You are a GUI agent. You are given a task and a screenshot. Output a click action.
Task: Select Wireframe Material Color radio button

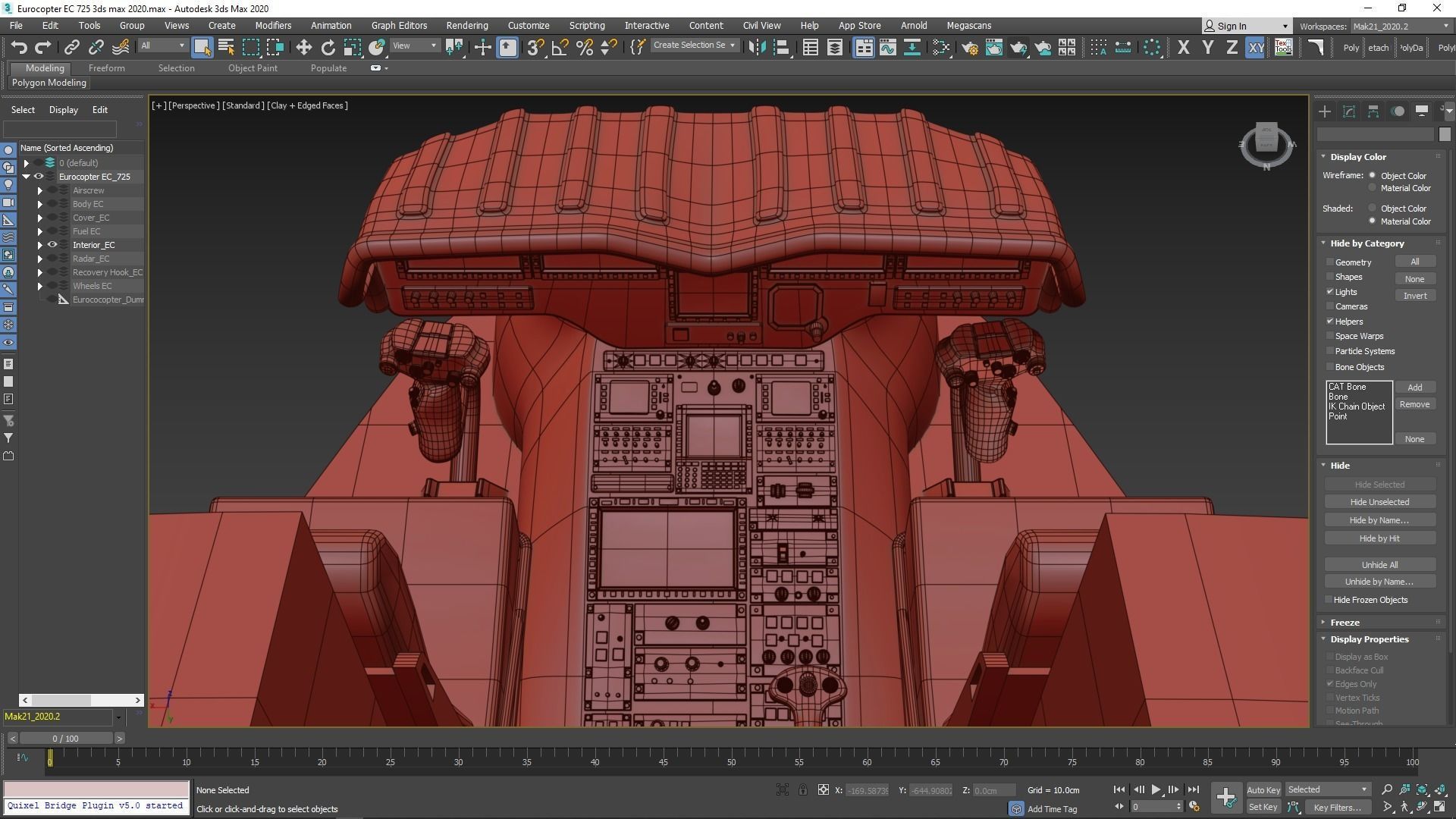tap(1372, 188)
